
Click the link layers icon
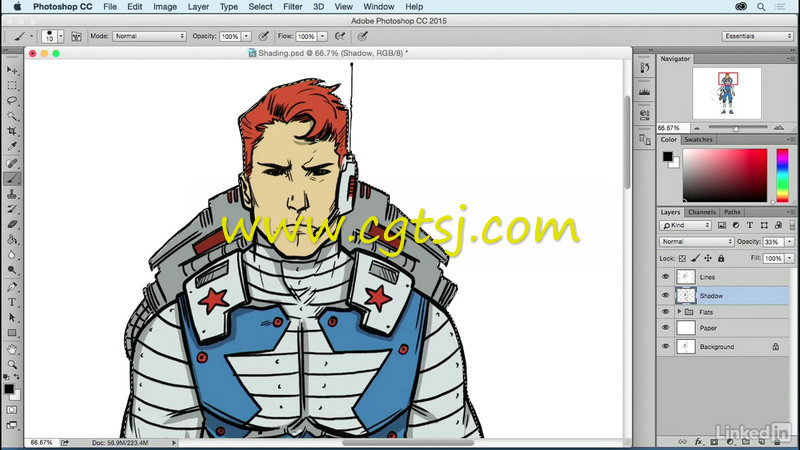(682, 442)
